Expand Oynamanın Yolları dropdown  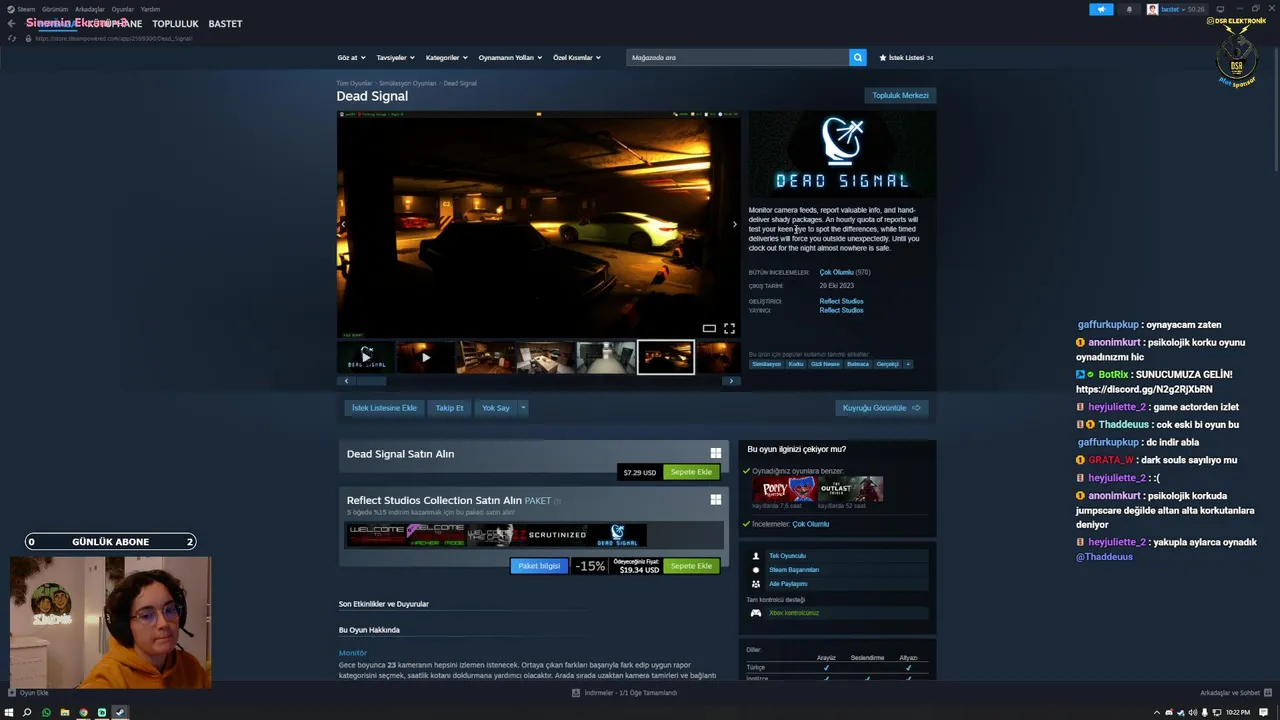(510, 58)
